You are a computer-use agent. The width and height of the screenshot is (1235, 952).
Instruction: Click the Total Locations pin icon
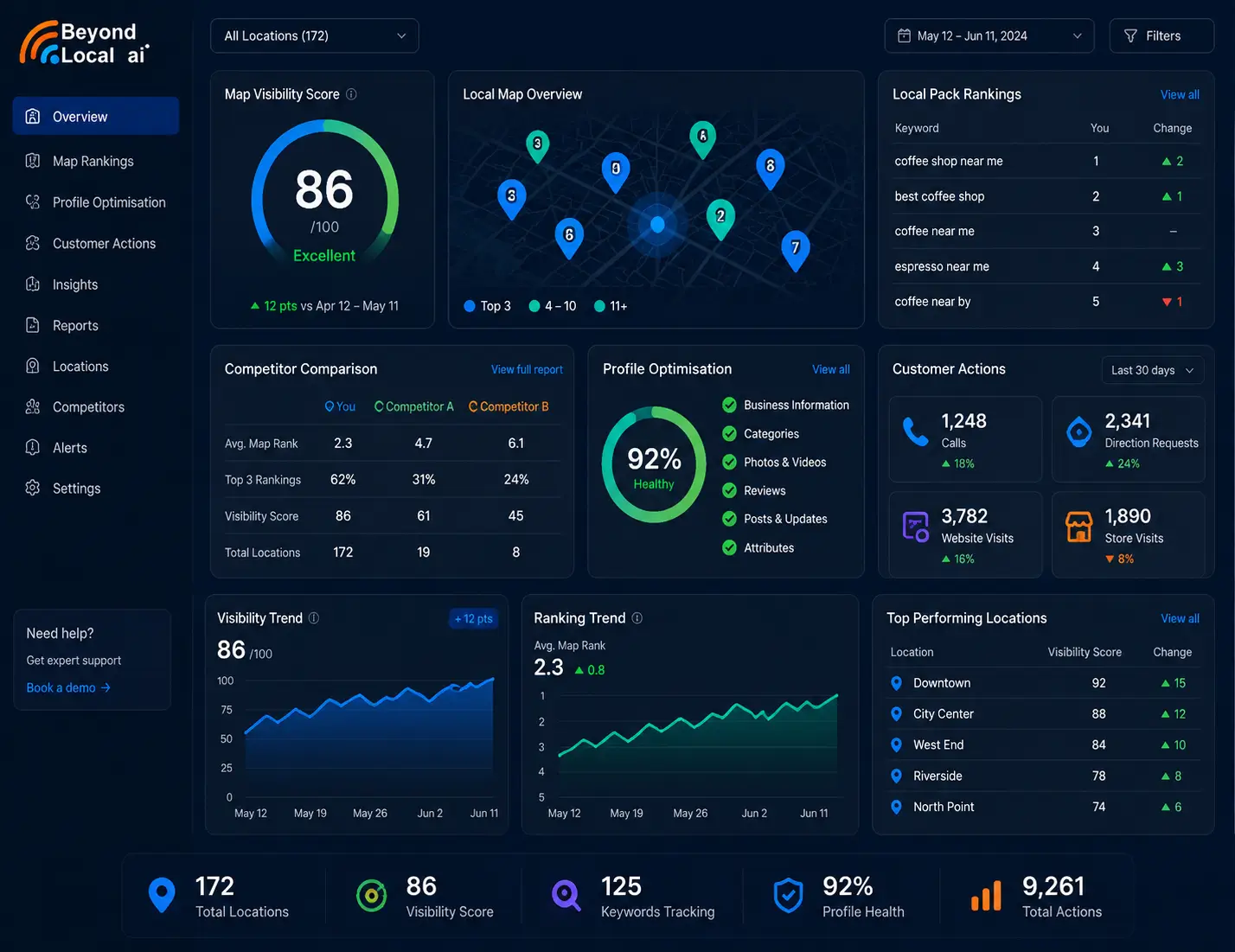point(162,895)
